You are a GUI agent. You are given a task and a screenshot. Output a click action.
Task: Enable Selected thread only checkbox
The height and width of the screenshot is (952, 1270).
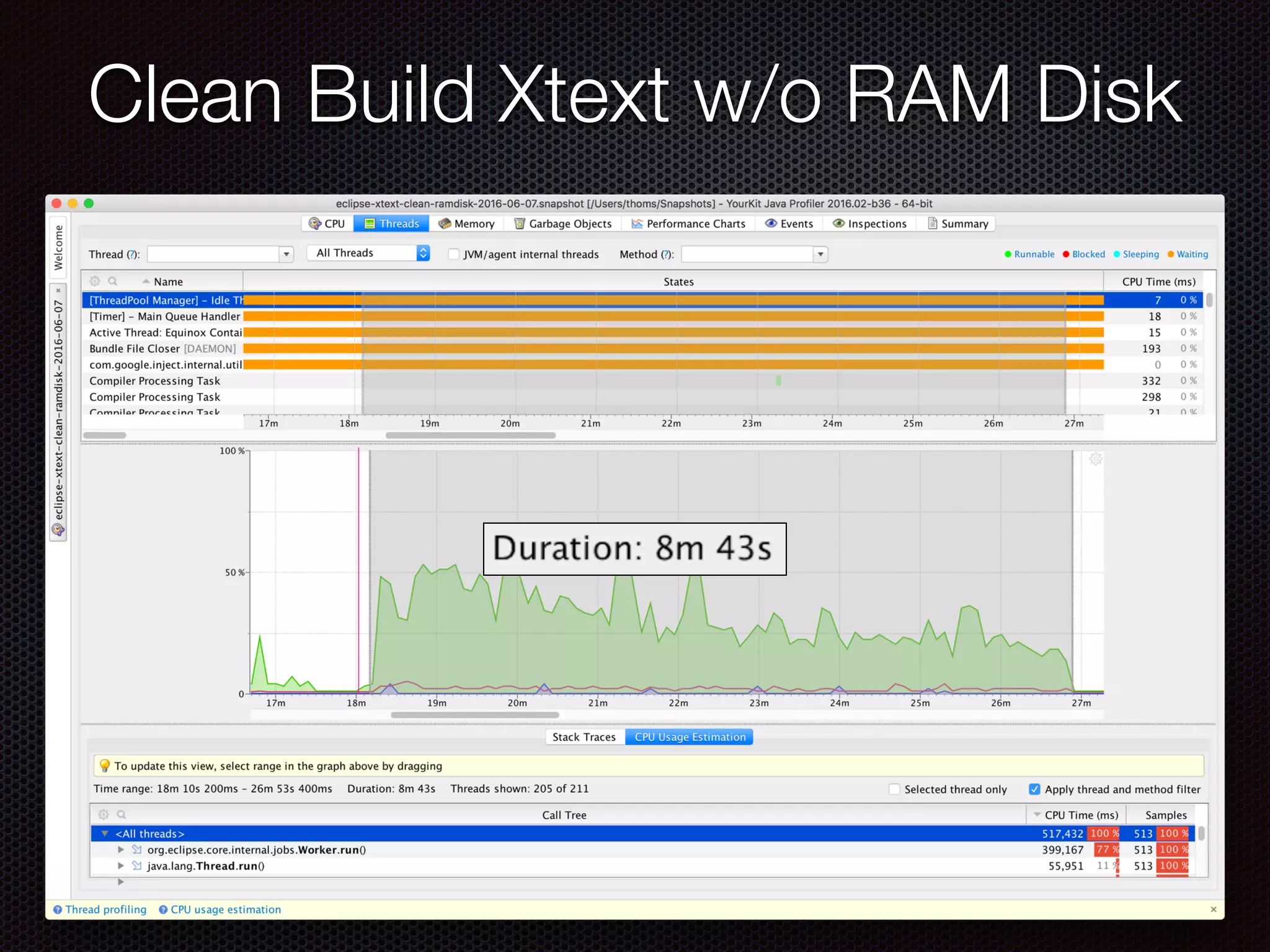[x=894, y=789]
